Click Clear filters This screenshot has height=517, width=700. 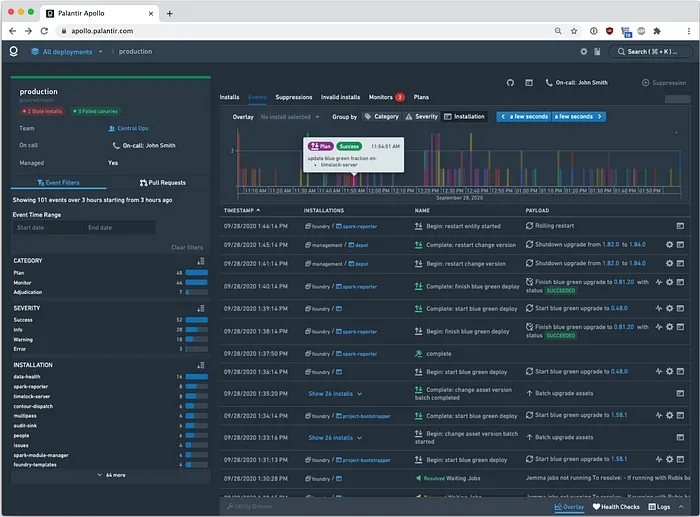188,247
